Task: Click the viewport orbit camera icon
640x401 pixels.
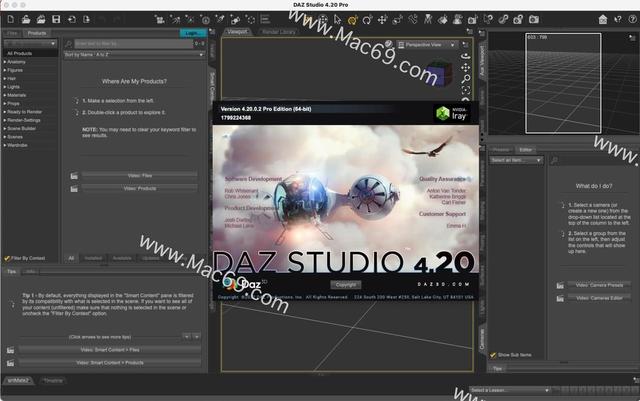Action: coord(465,56)
